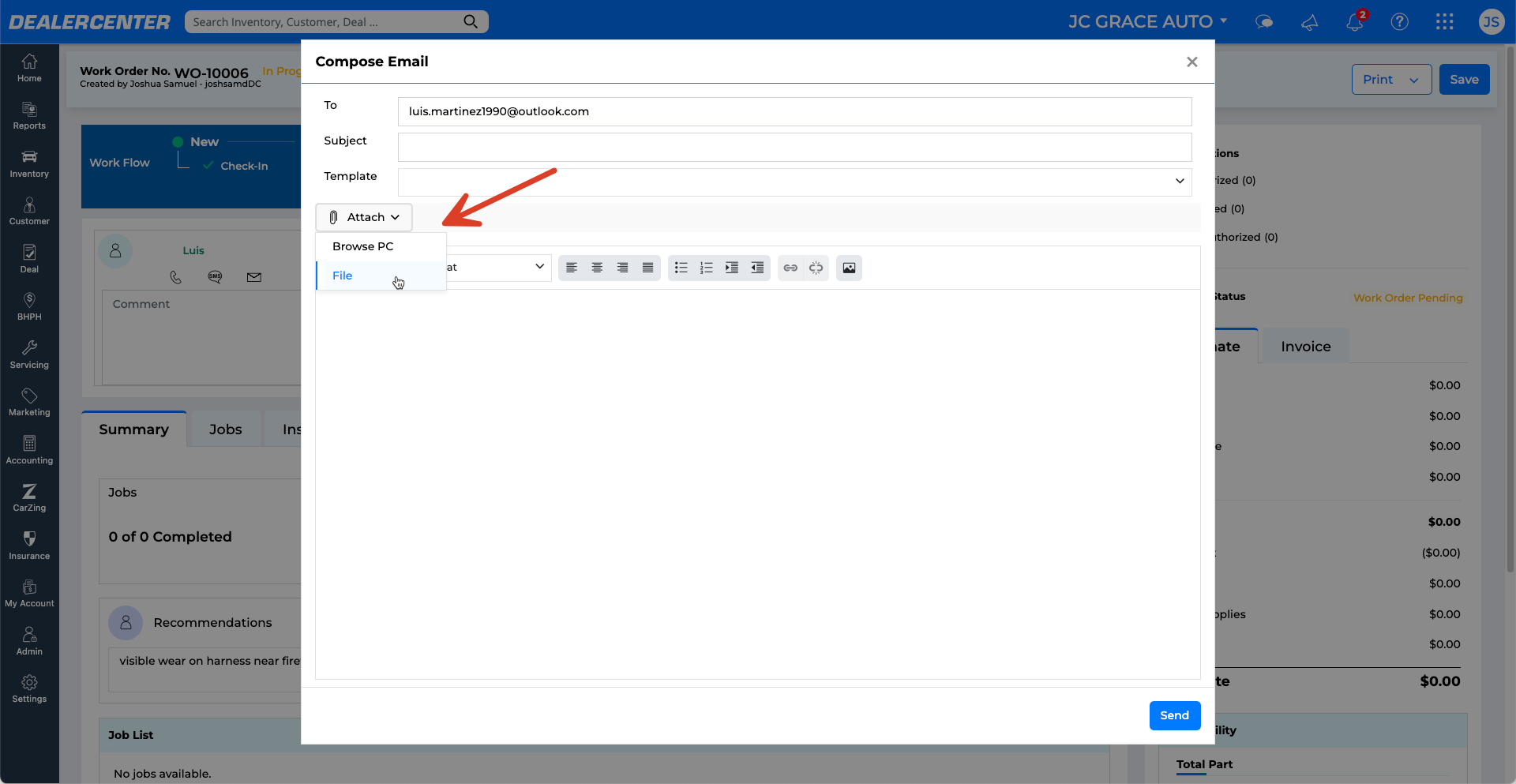
Task: Open notifications bell with 2 alerts
Action: click(1355, 21)
